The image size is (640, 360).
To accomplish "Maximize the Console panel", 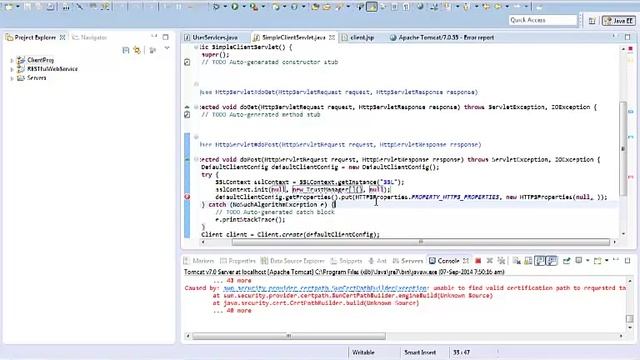I will click(627, 260).
